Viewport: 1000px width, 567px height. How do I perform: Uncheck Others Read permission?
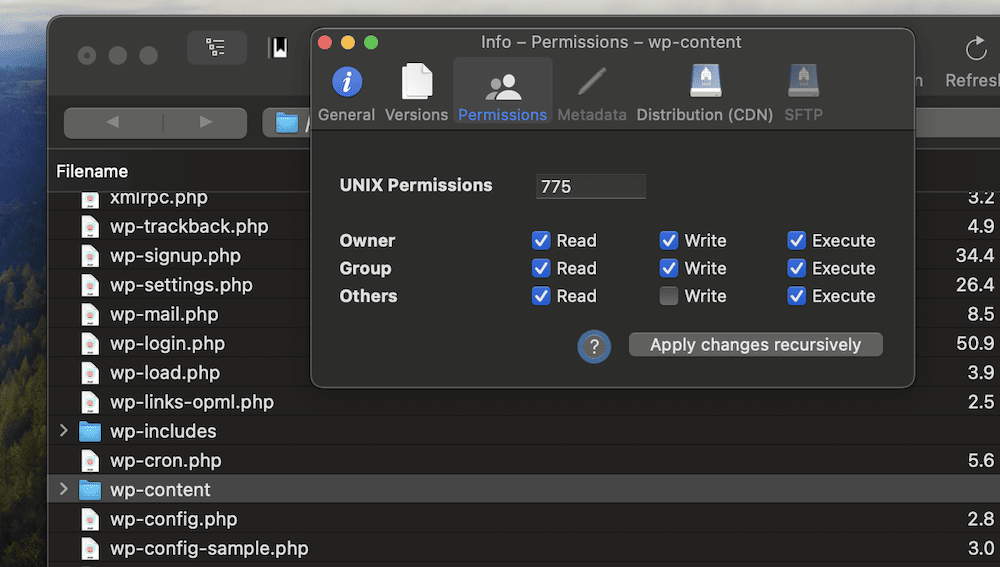(541, 296)
